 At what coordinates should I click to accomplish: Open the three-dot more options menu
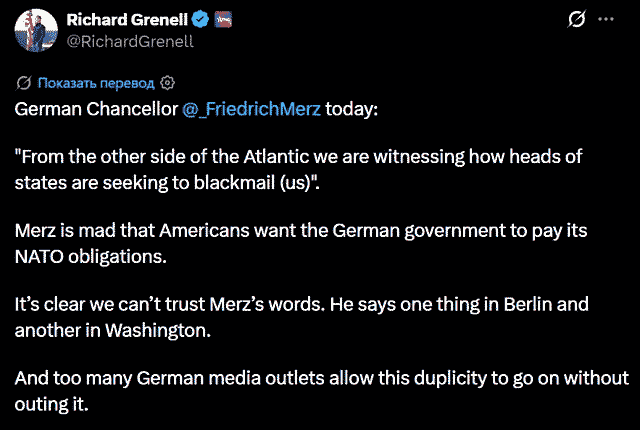[606, 19]
